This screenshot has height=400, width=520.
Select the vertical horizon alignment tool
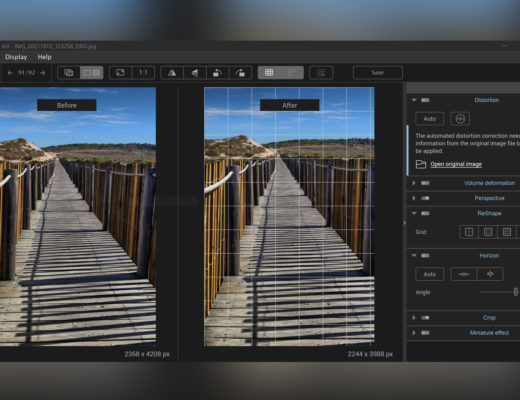[x=490, y=274]
